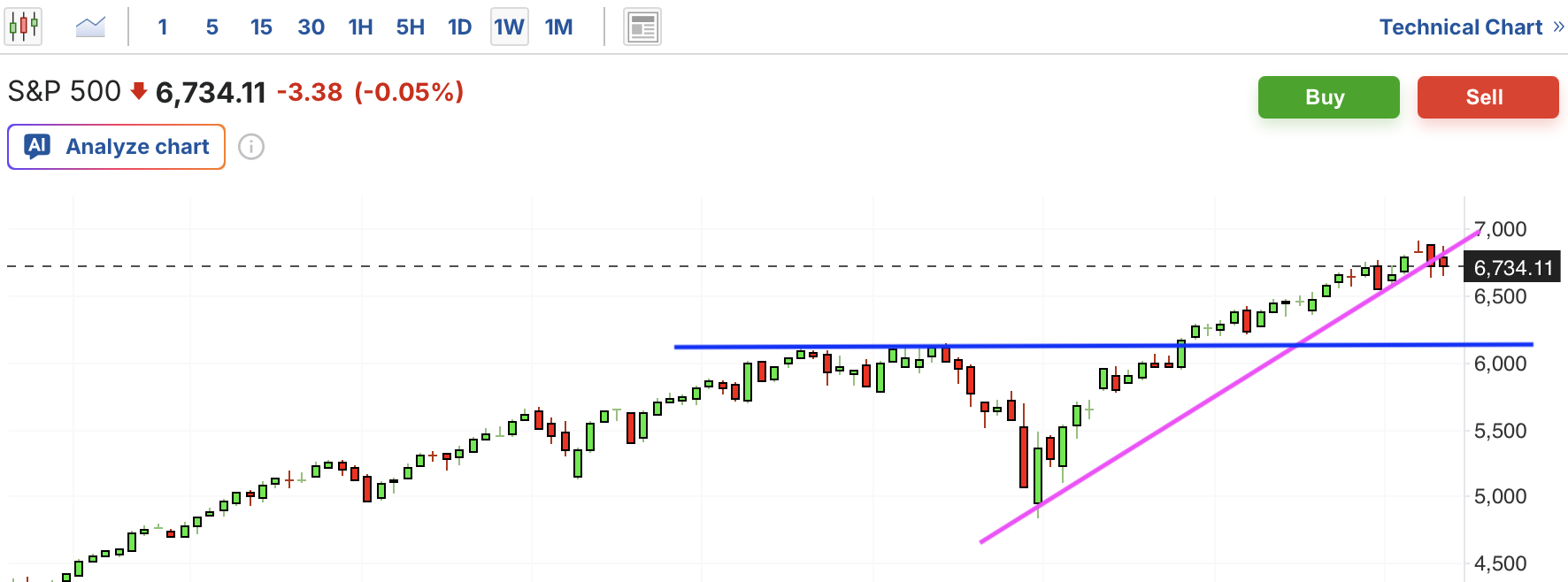
Task: Select the 5 minute timeframe
Action: tap(212, 27)
